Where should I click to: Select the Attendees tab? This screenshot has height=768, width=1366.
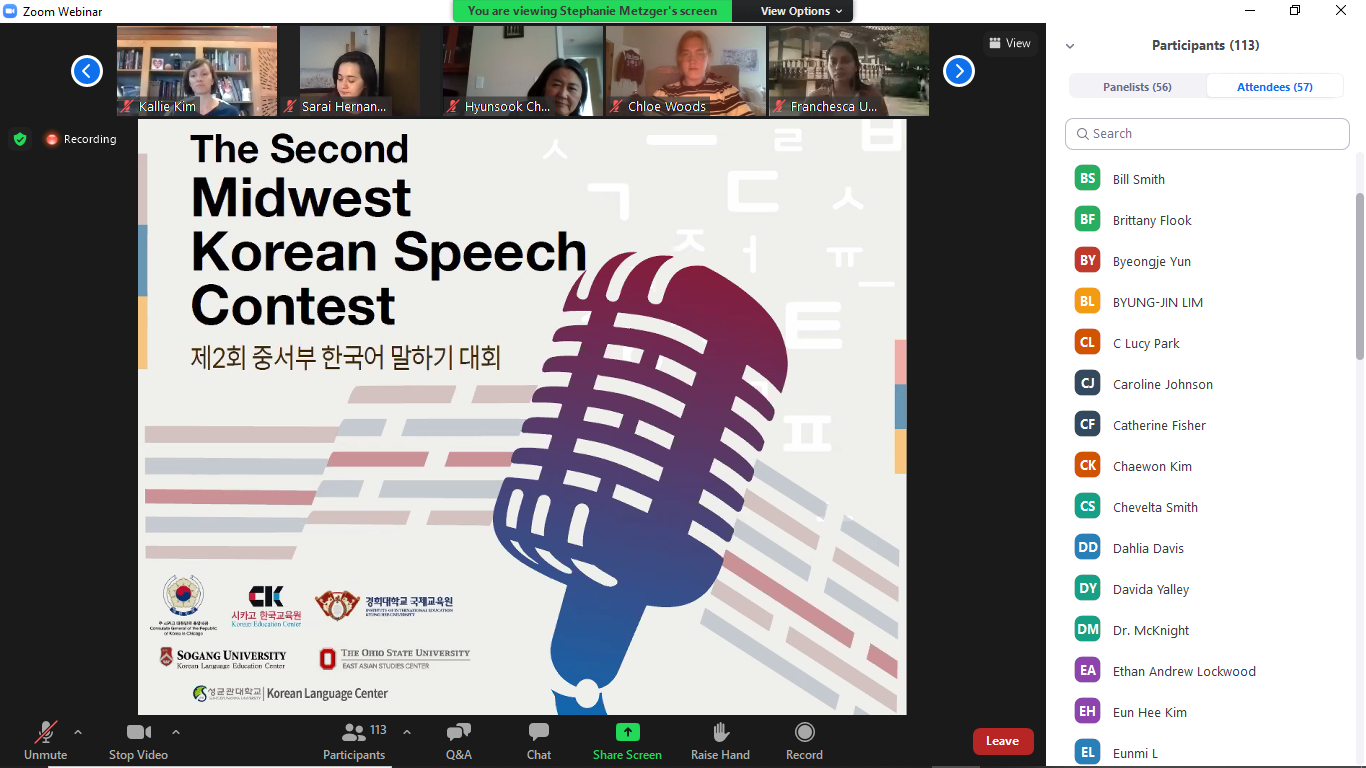click(1274, 86)
